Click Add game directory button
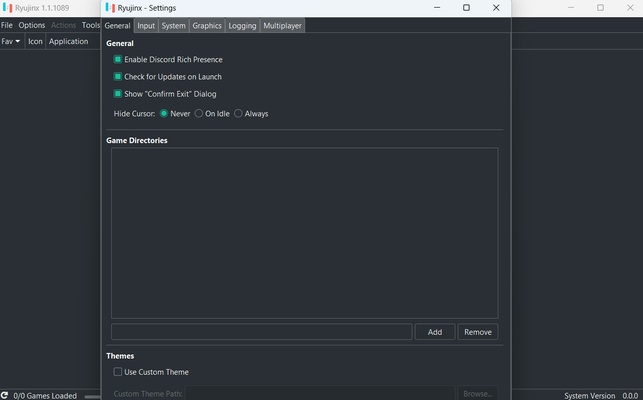Image resolution: width=643 pixels, height=400 pixels. [435, 332]
